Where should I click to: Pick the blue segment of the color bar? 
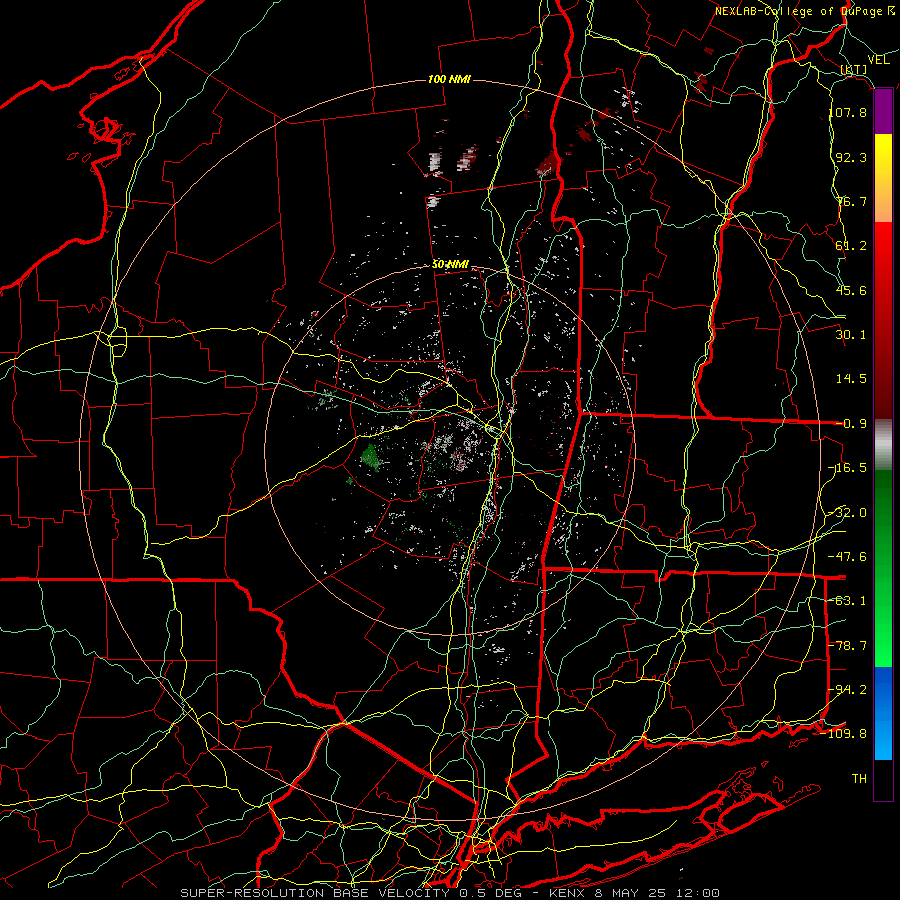[x=883, y=713]
